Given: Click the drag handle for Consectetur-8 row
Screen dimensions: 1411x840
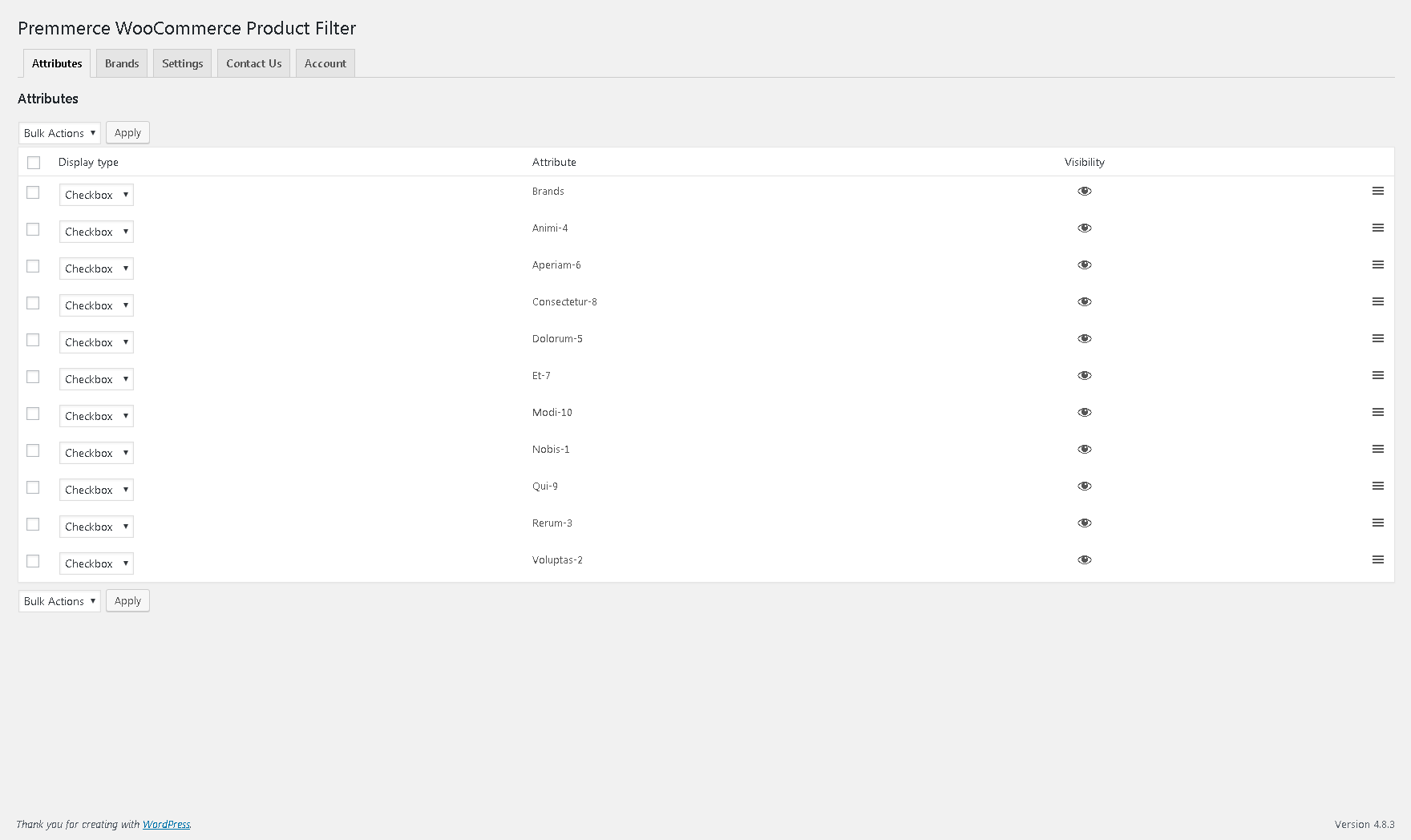Looking at the screenshot, I should (x=1377, y=301).
